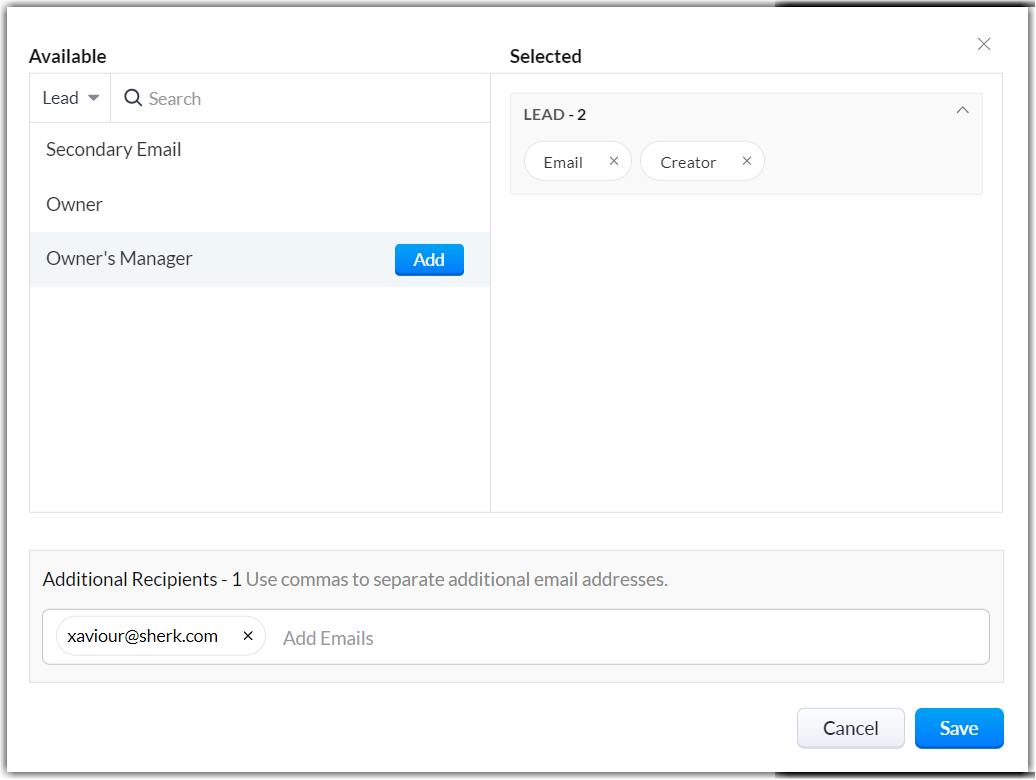This screenshot has height=780, width=1036.
Task: Click the Email chip label
Action: point(563,162)
